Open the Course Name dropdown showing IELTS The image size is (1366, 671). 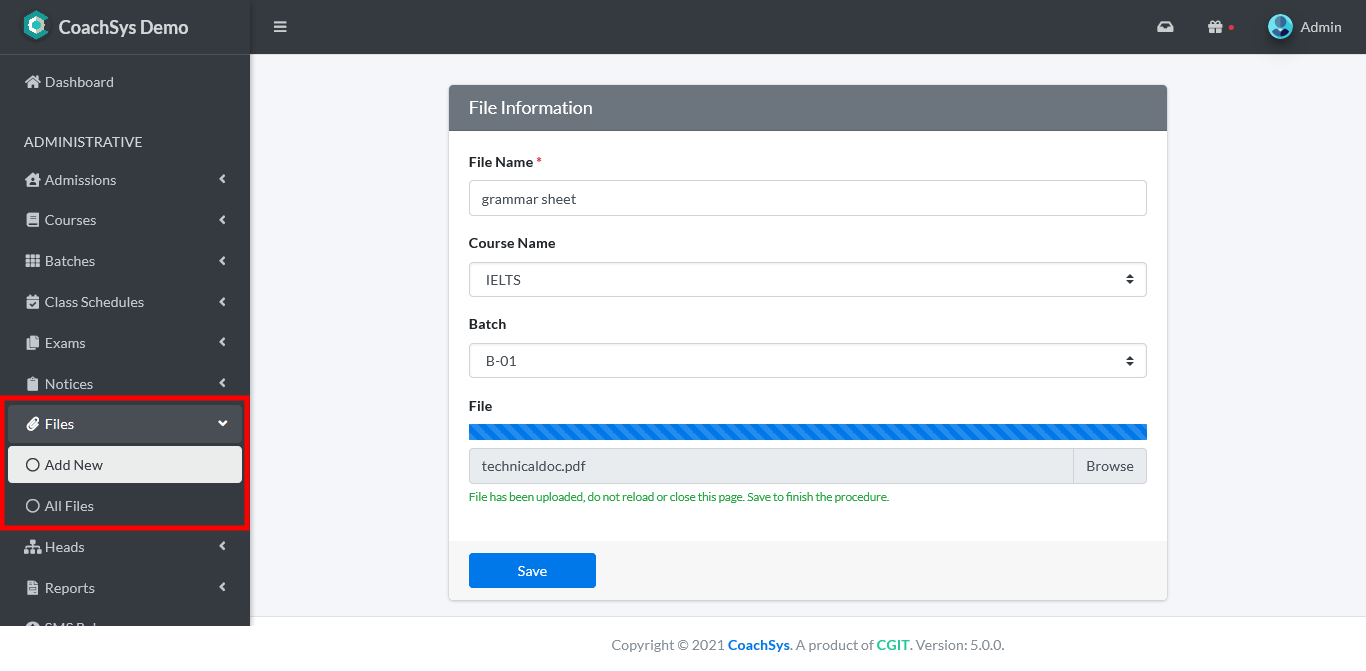point(807,280)
